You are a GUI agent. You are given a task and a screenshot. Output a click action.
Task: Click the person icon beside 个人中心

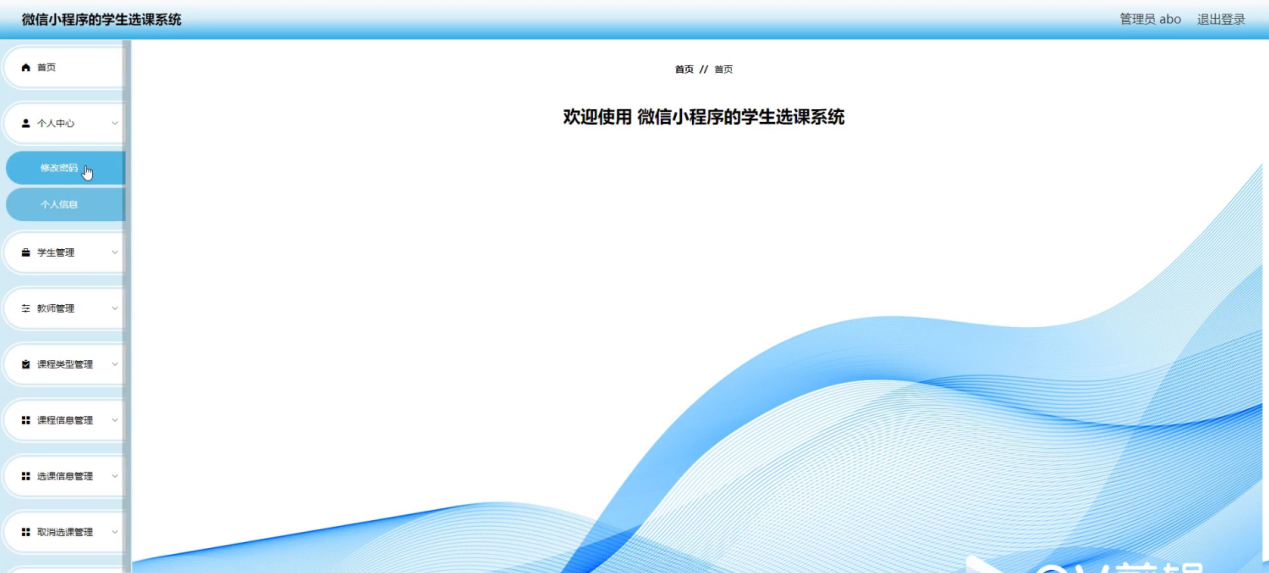(26, 124)
